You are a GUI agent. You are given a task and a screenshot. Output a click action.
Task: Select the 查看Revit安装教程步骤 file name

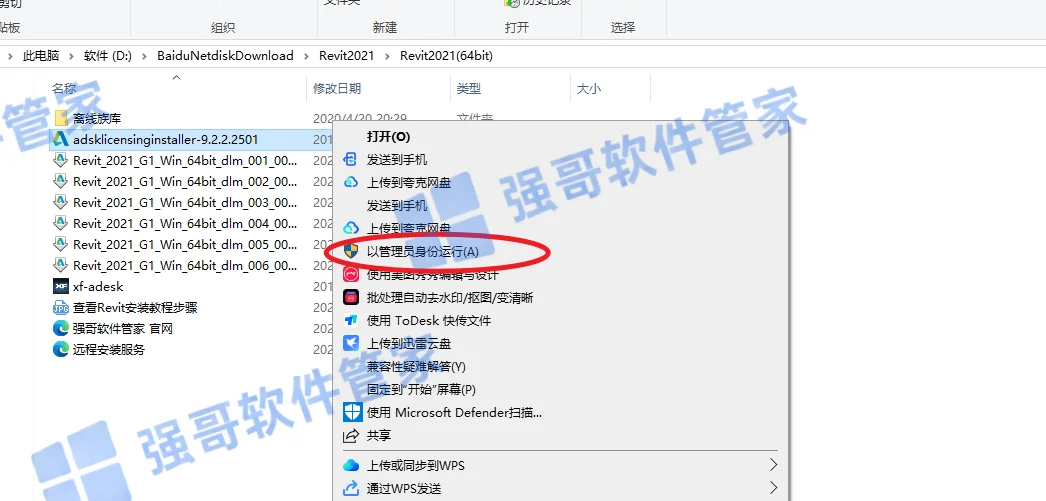coord(135,308)
